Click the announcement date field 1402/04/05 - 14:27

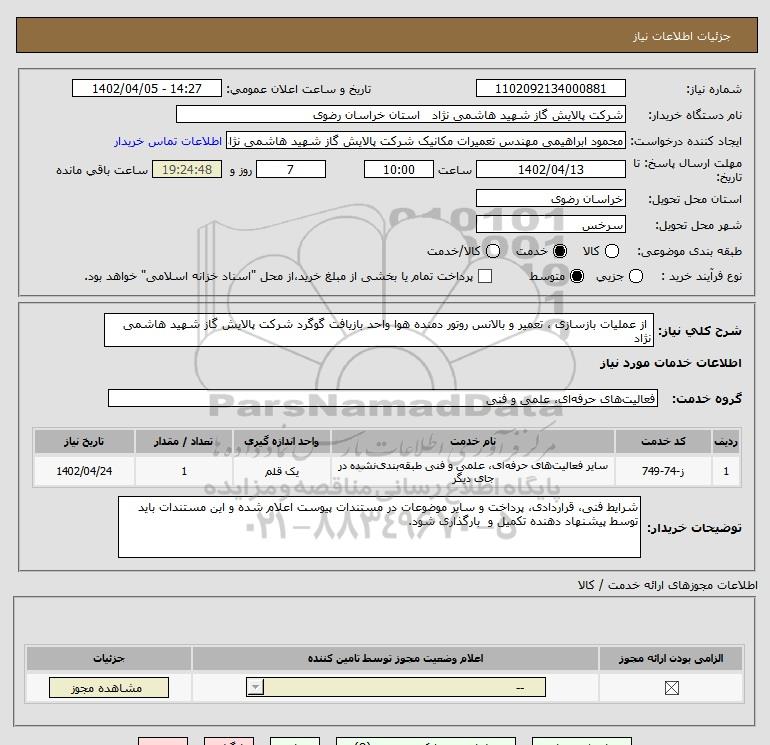tap(147, 88)
